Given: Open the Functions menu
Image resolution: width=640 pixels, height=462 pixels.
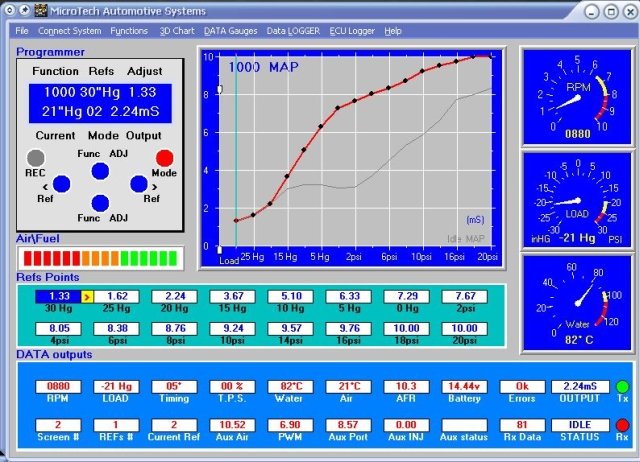Looking at the screenshot, I should tap(129, 31).
